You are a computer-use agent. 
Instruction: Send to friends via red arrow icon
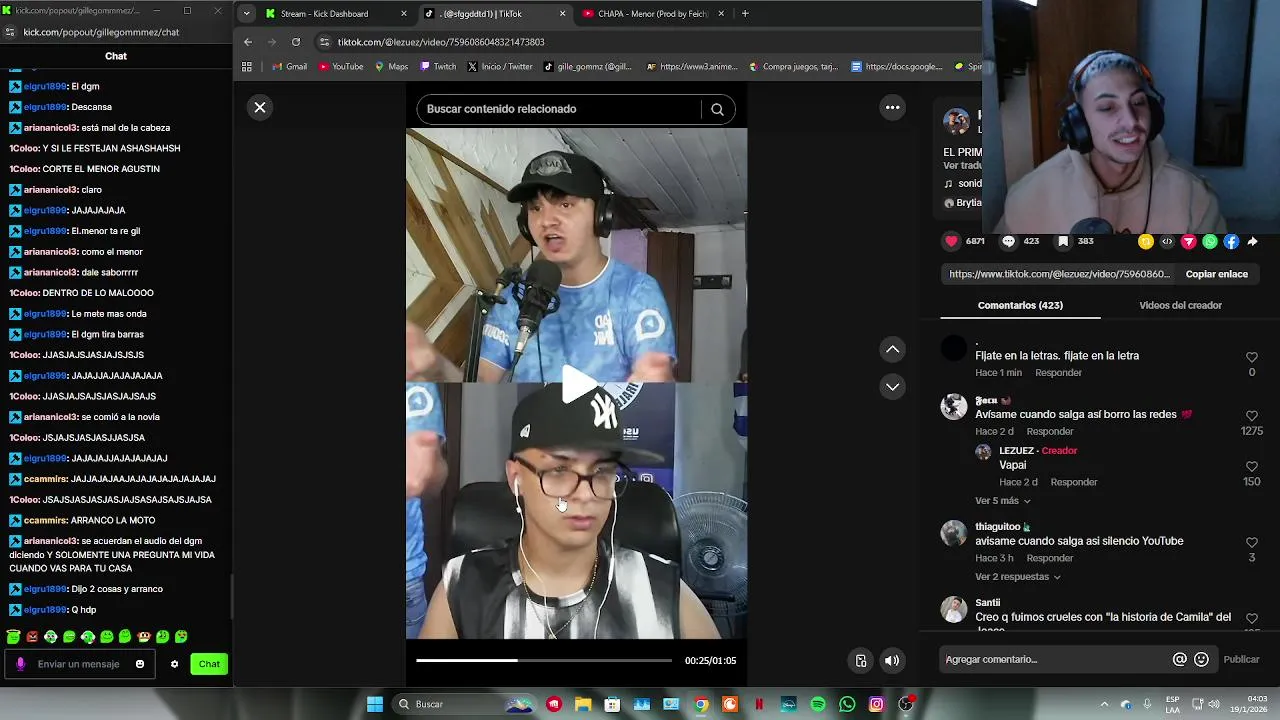pos(1189,241)
